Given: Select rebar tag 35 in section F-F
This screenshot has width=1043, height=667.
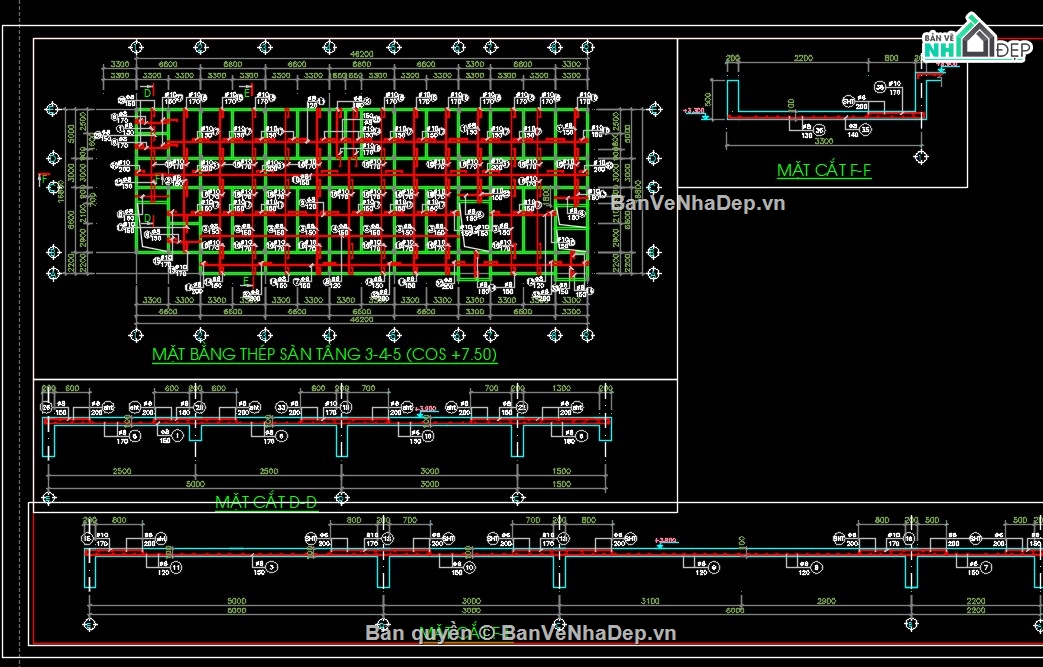Looking at the screenshot, I should click(865, 130).
